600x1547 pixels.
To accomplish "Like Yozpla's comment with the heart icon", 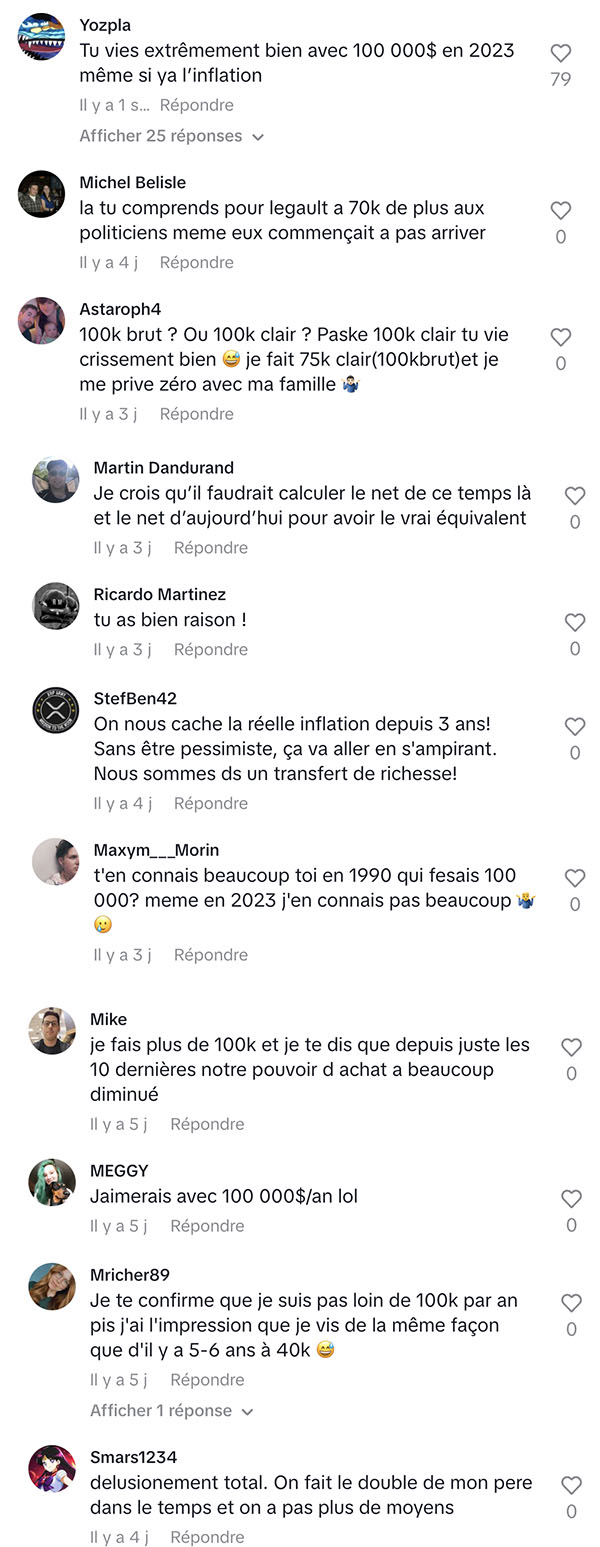I will point(561,54).
